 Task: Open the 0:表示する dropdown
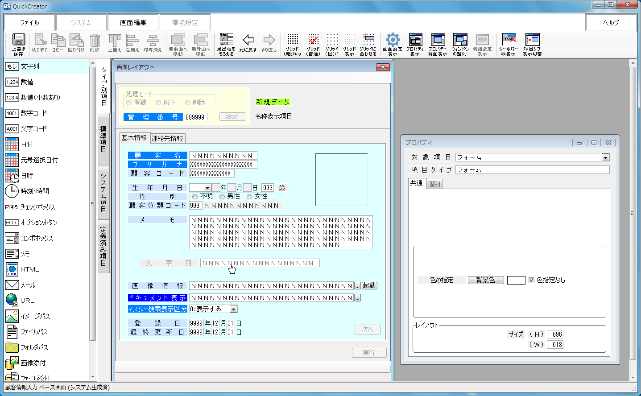coord(233,309)
